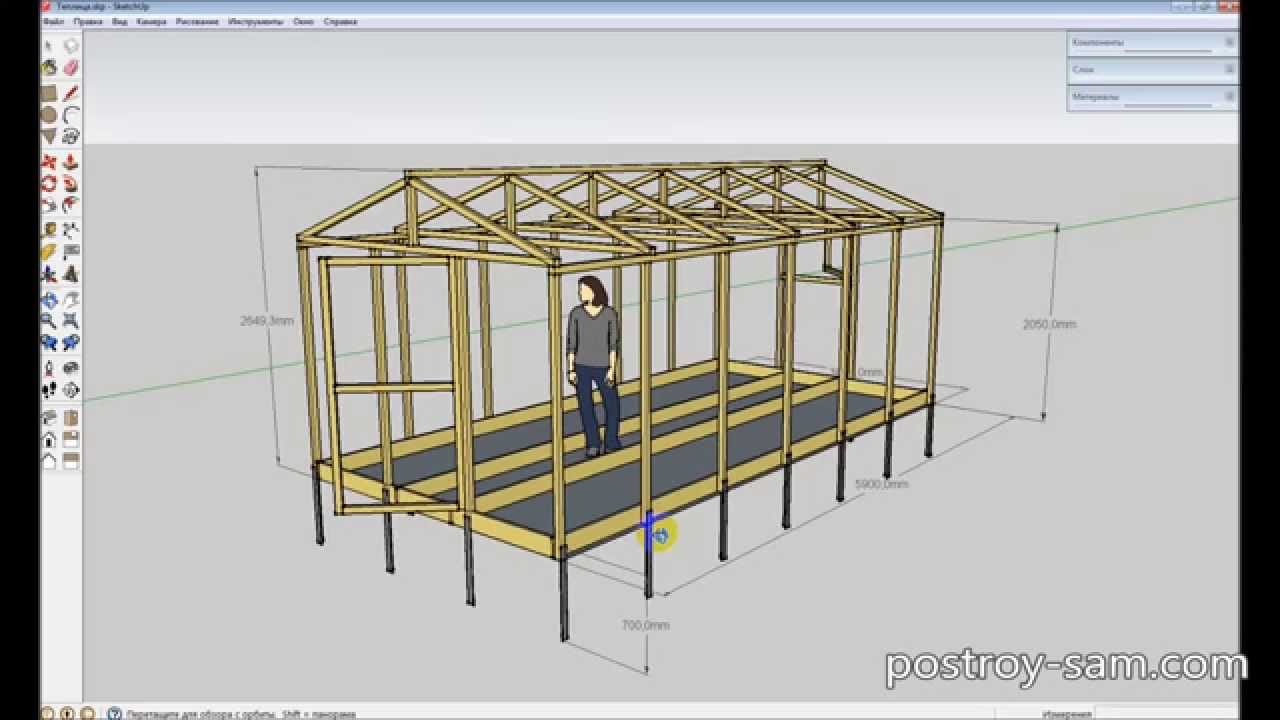The image size is (1280, 720).
Task: Select the Arc drawing tool
Action: 71,115
